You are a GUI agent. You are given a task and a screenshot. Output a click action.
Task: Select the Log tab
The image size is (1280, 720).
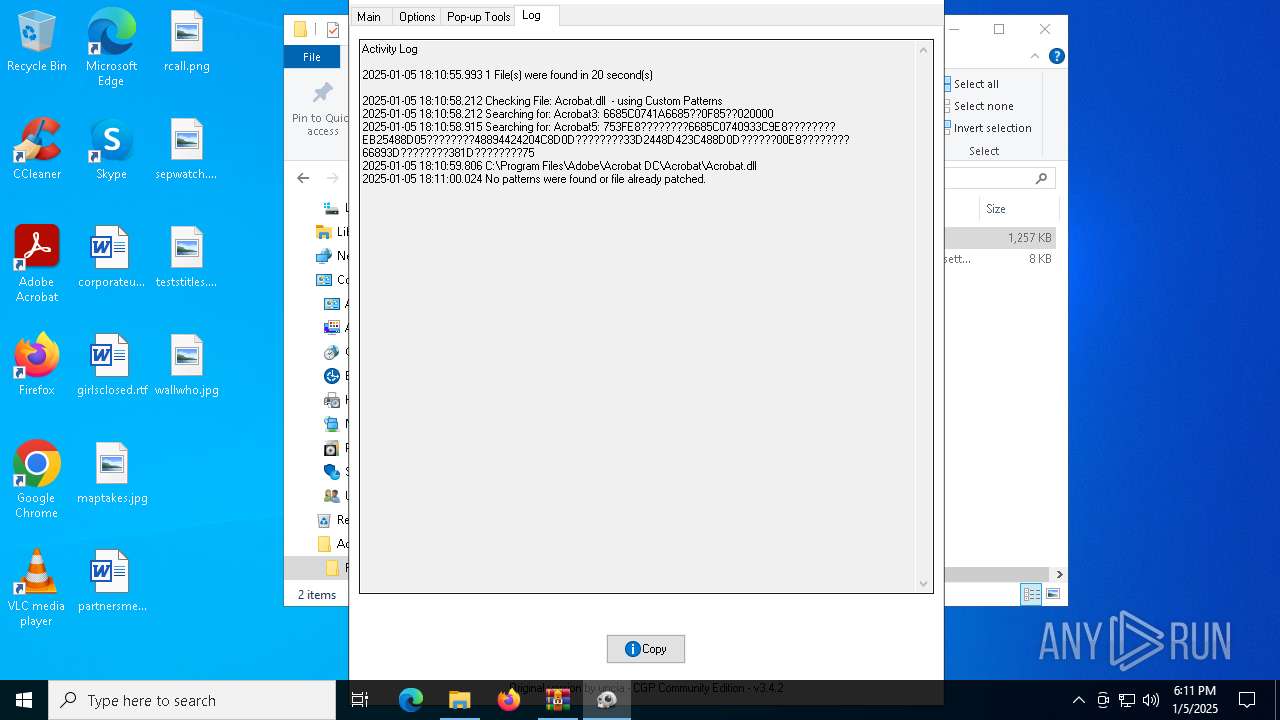pos(532,15)
